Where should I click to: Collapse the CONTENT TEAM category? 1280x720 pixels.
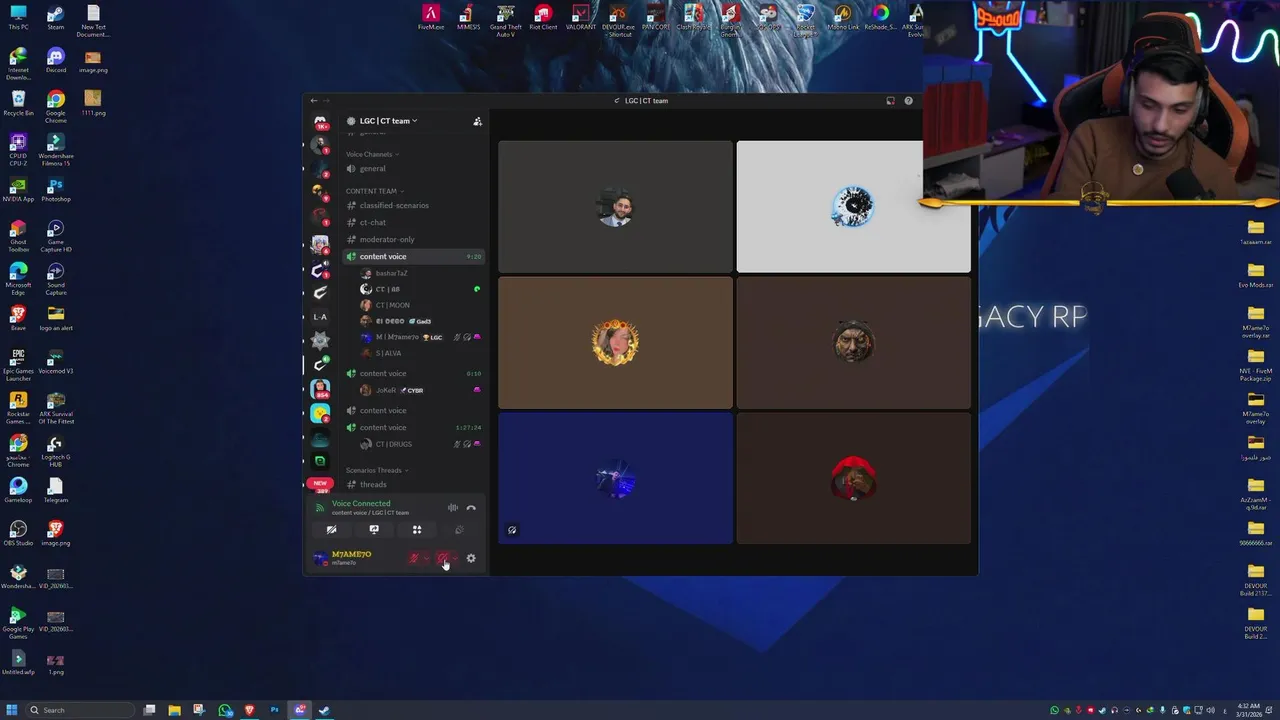(375, 191)
